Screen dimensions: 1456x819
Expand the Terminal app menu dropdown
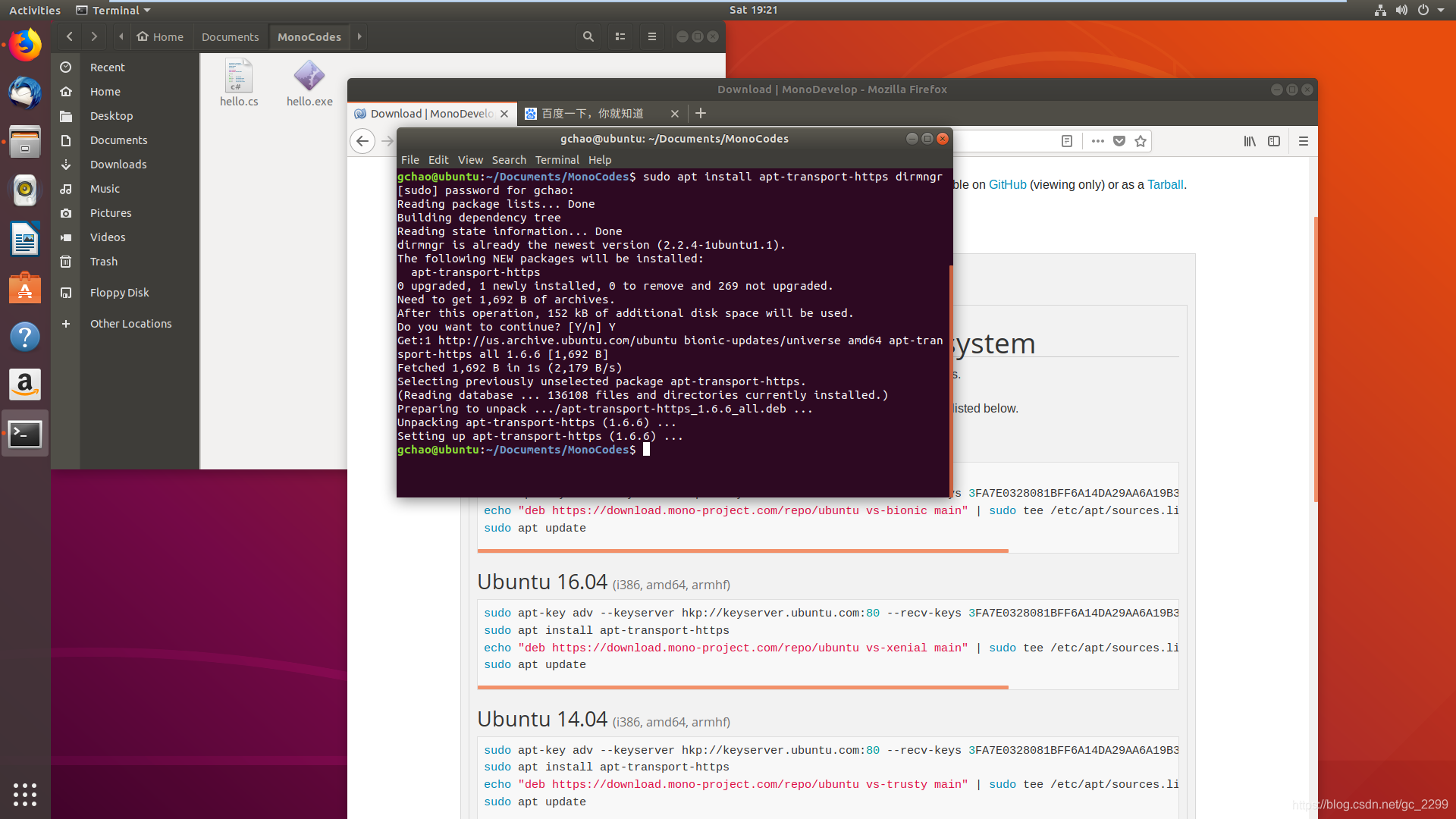point(114,10)
